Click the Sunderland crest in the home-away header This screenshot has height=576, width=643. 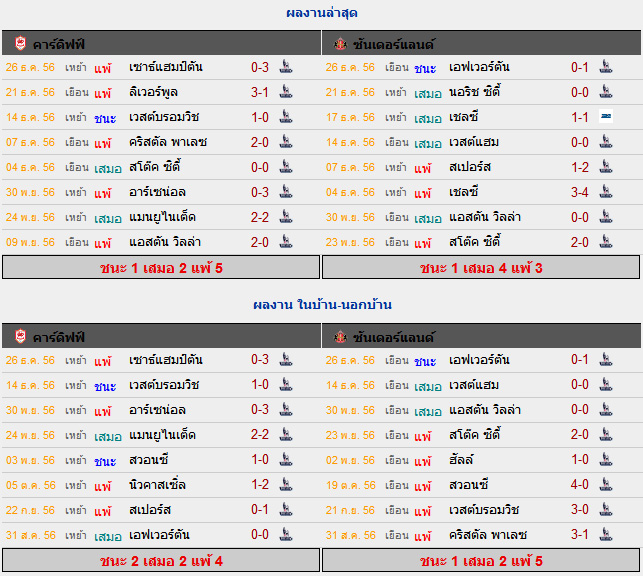340,337
